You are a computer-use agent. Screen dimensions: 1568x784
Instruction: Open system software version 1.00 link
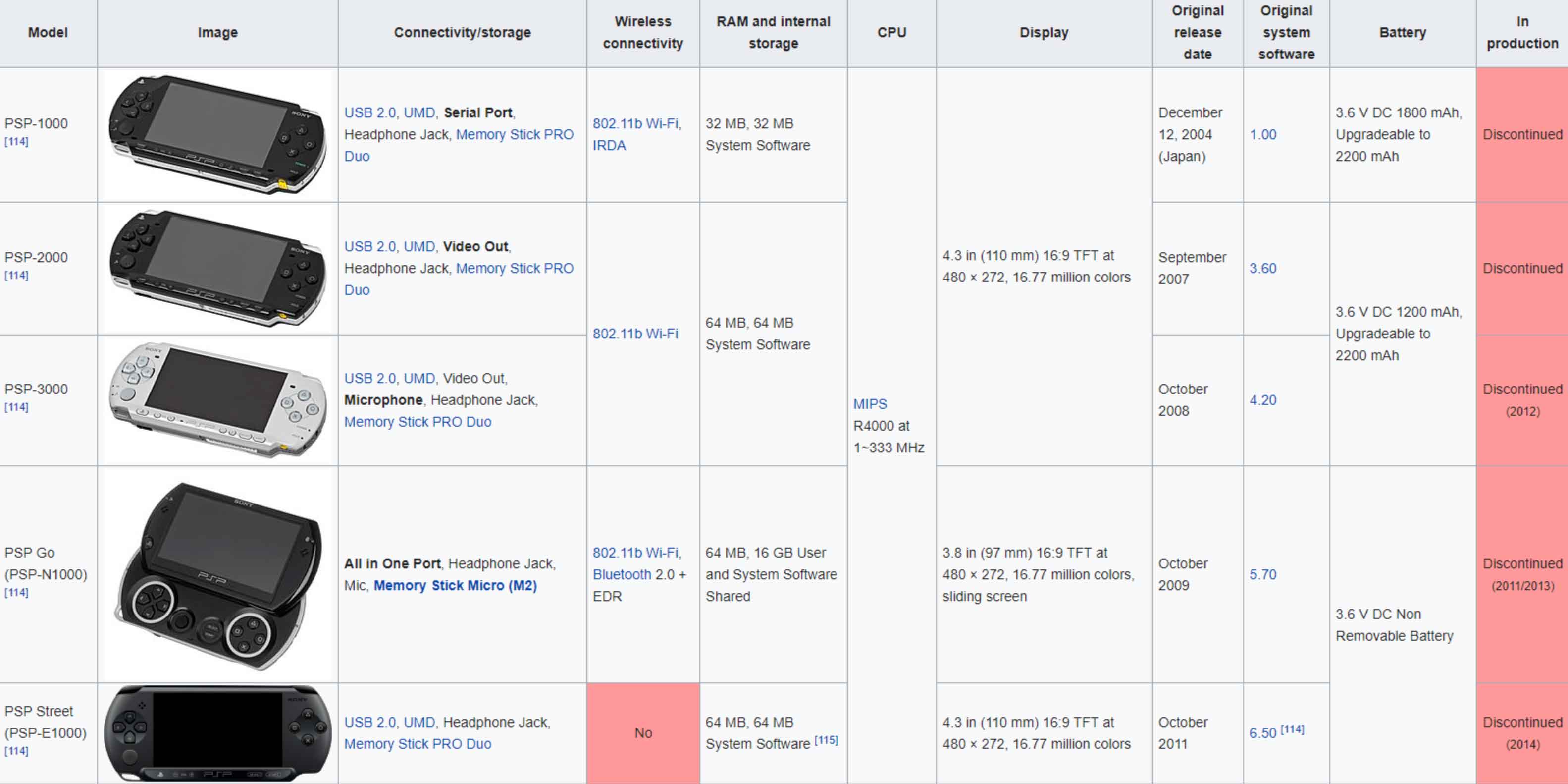[1262, 135]
